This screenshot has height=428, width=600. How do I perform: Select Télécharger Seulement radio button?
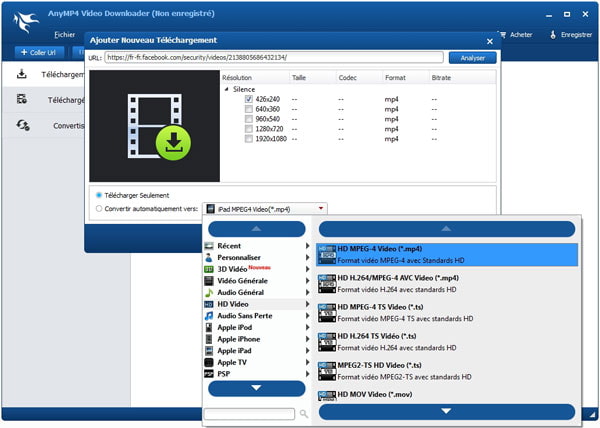tap(98, 195)
